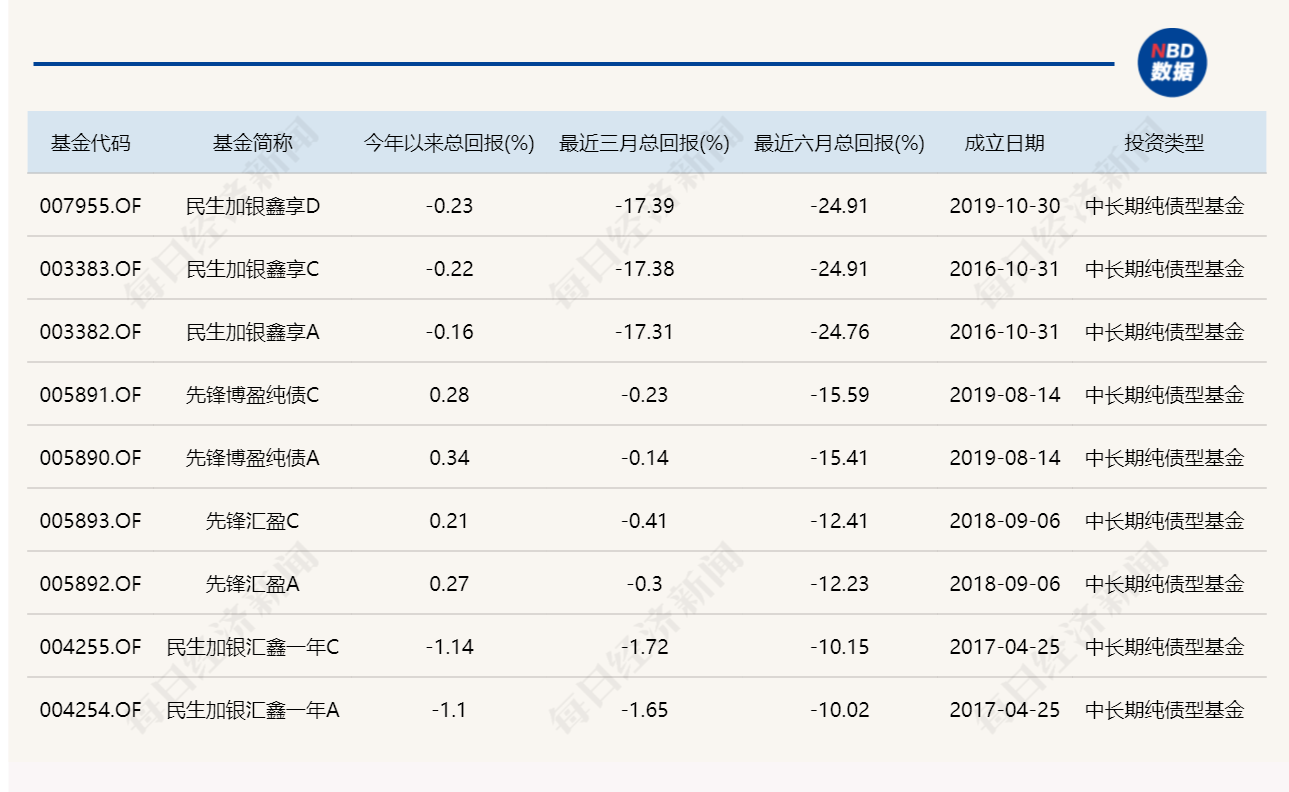Click the 基金代码 column header
Viewport: 1289px width, 792px height.
click(x=91, y=143)
